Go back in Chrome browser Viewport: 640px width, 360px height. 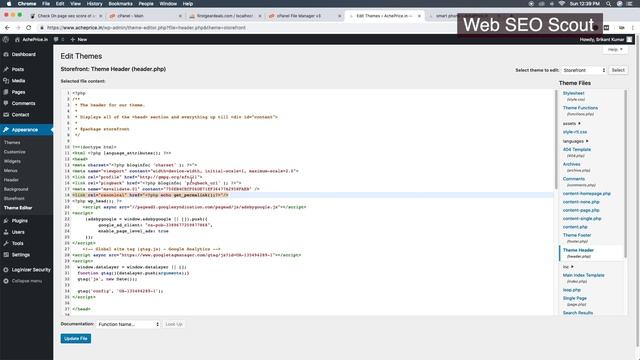pos(7,28)
